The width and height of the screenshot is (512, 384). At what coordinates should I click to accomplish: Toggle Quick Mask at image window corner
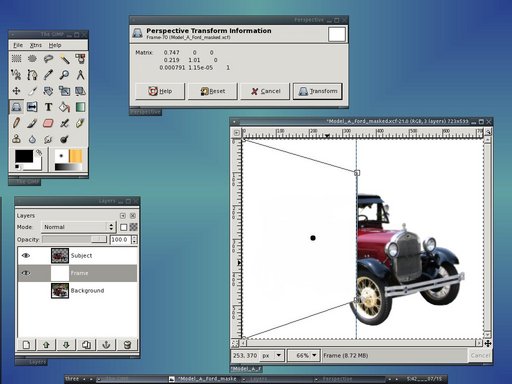[x=235, y=343]
